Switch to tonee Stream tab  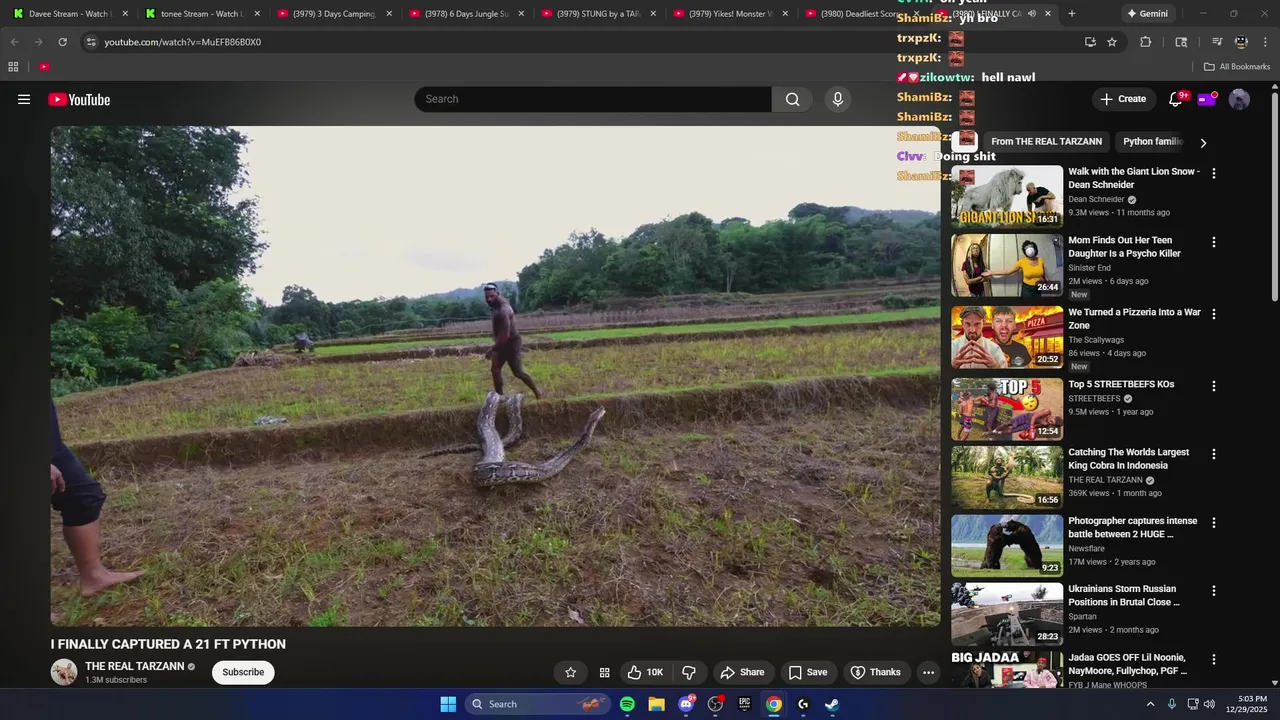pos(200,14)
